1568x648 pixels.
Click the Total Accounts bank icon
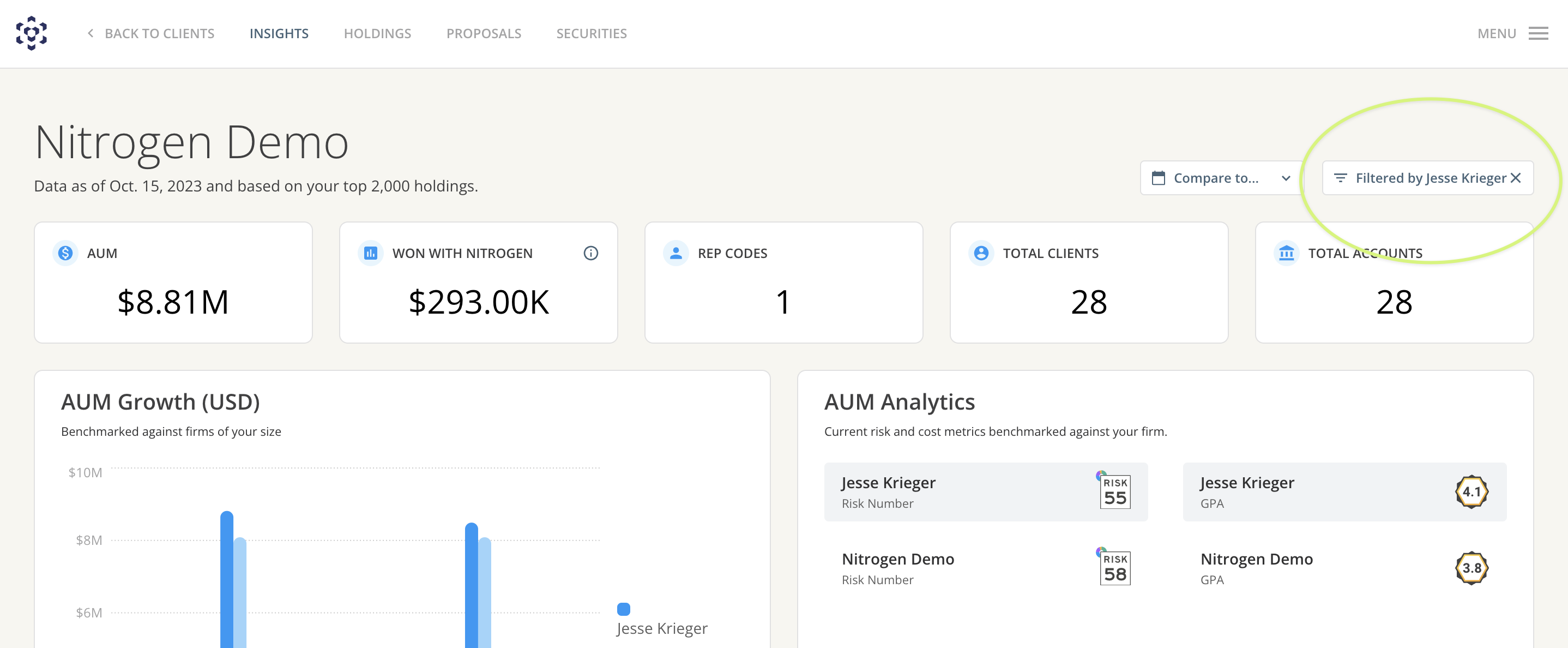click(1286, 253)
